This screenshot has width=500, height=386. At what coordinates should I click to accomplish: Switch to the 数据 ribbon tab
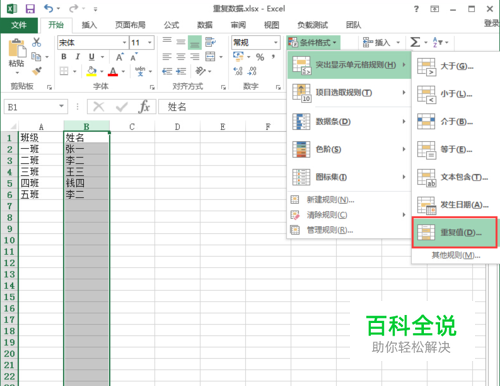205,25
